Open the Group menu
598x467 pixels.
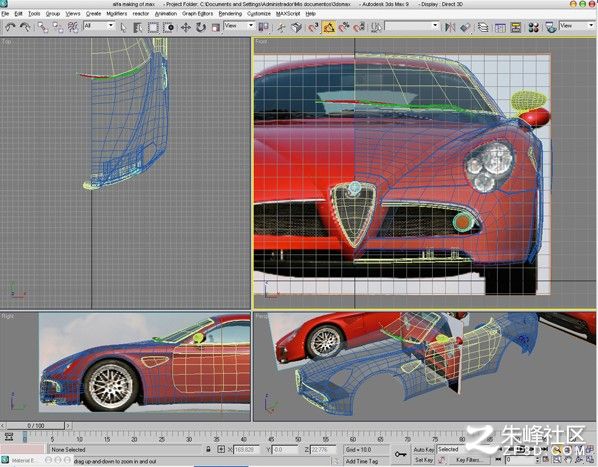53,13
